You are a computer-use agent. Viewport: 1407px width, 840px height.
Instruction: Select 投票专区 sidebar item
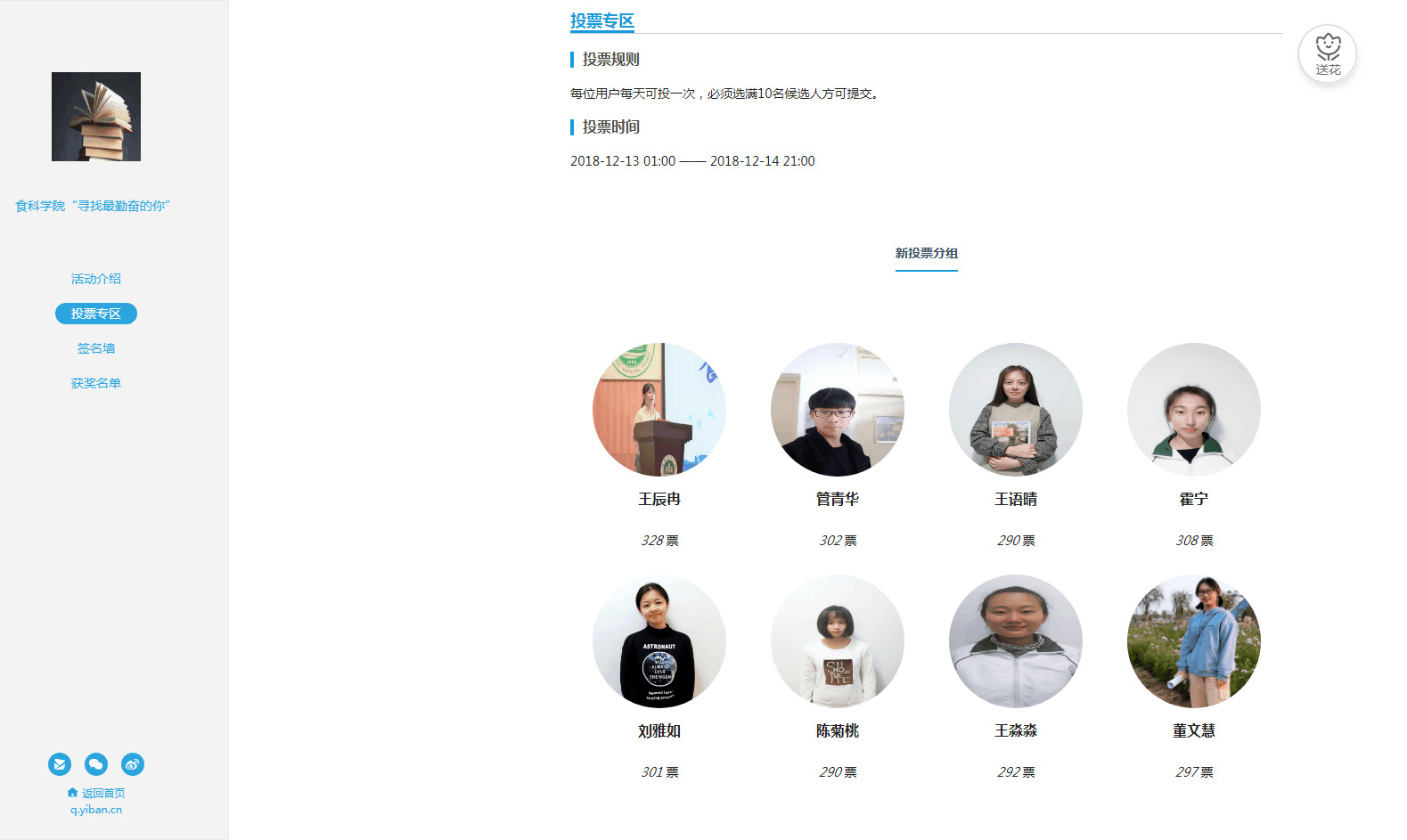(x=96, y=314)
